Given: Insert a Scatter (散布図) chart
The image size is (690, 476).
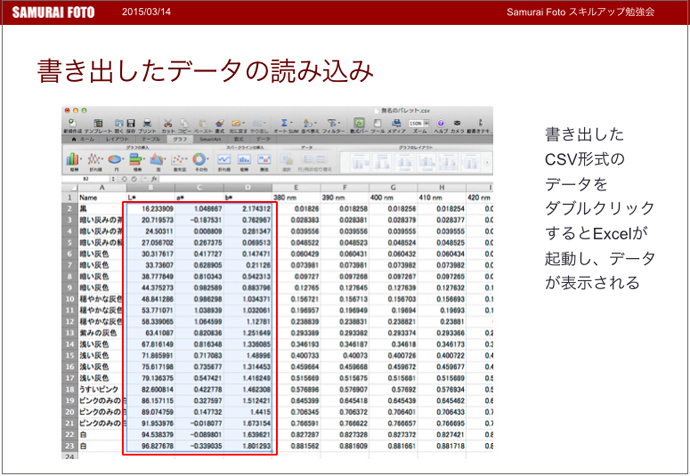Looking at the screenshot, I should pos(178,159).
